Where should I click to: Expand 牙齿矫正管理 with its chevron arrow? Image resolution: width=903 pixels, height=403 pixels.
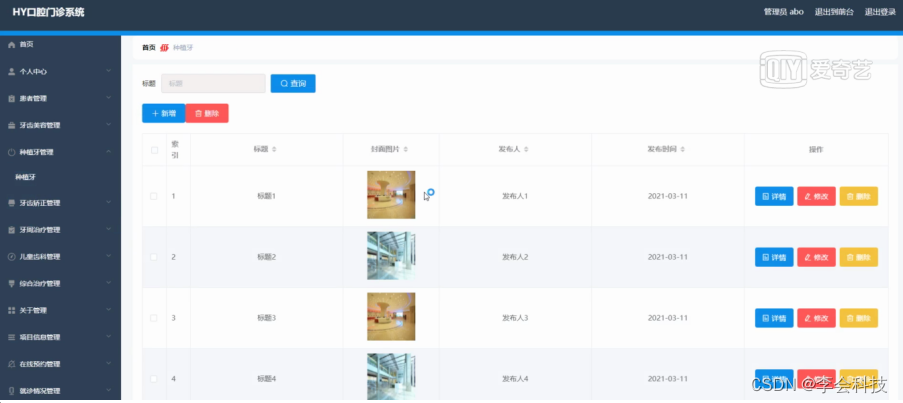click(109, 203)
